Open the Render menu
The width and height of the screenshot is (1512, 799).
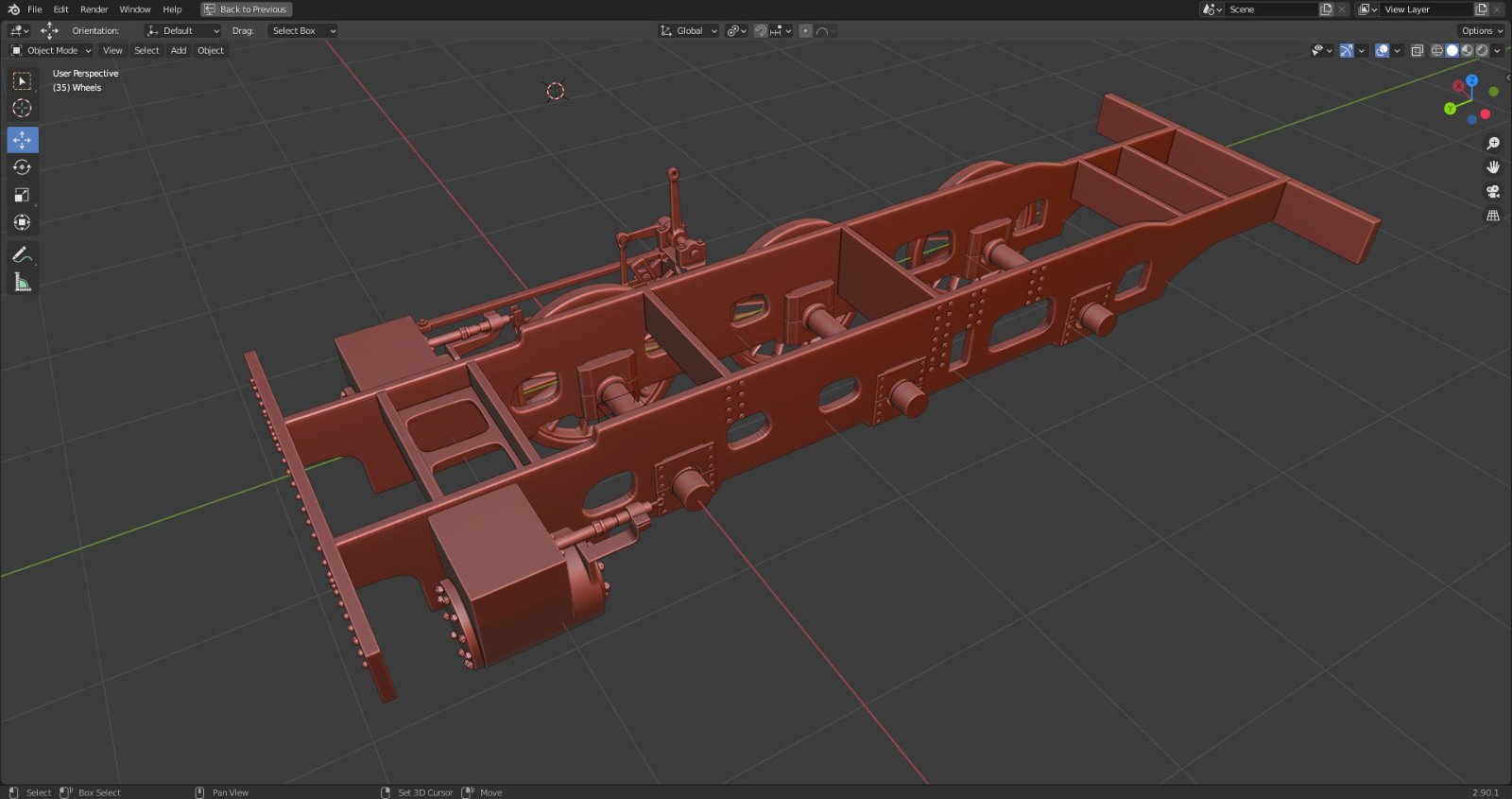pos(94,9)
